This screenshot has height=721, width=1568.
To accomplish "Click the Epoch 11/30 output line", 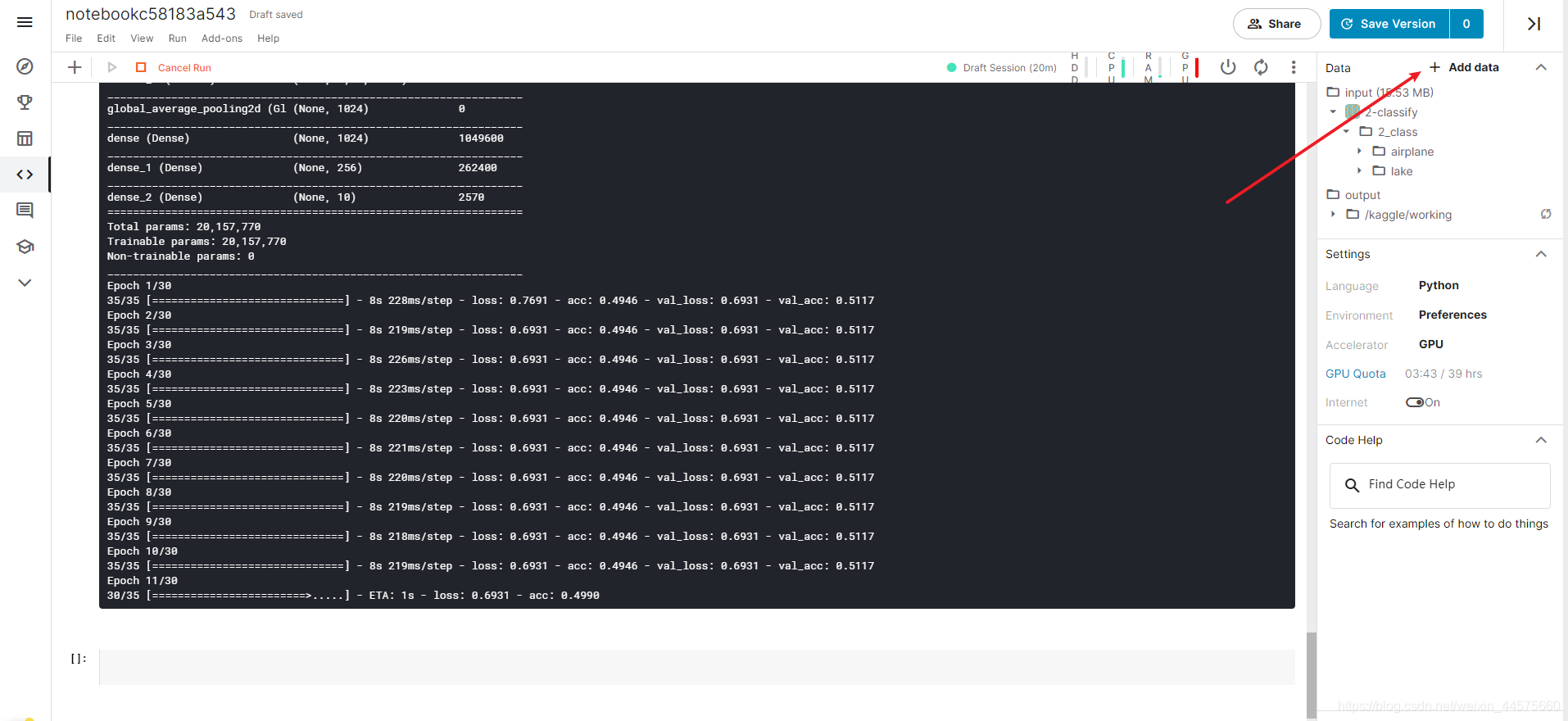I will [x=143, y=581].
